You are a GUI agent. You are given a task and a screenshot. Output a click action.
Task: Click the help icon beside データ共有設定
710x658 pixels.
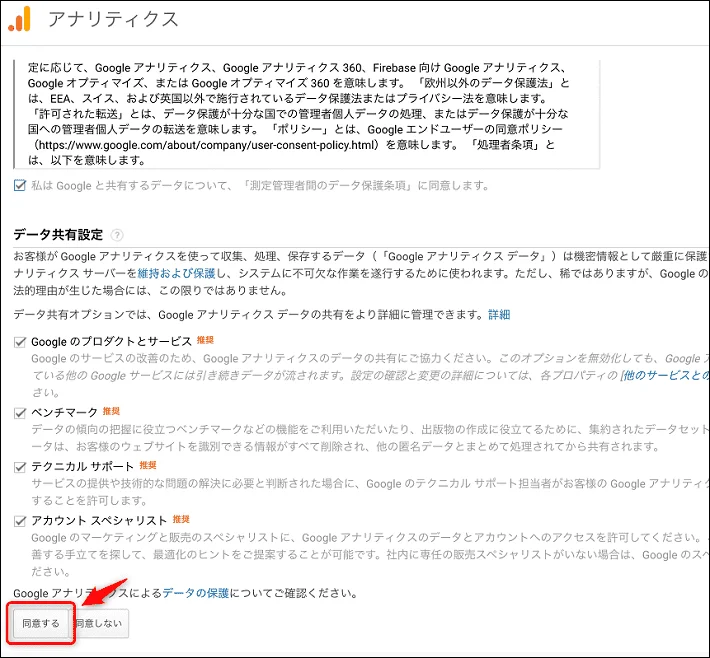point(117,235)
